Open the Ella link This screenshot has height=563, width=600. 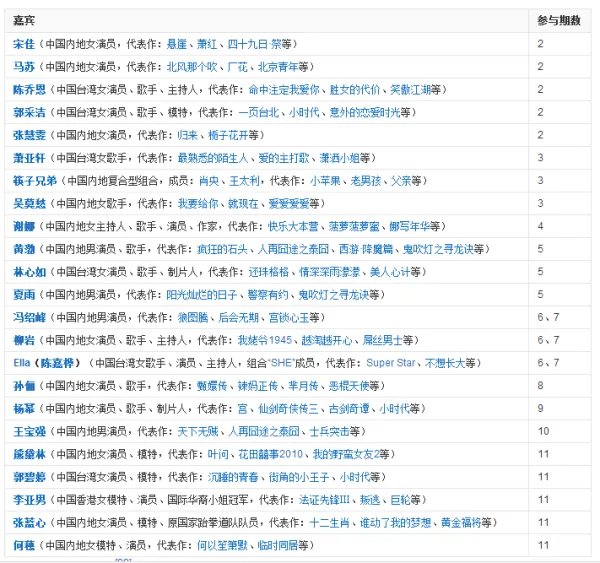click(21, 363)
